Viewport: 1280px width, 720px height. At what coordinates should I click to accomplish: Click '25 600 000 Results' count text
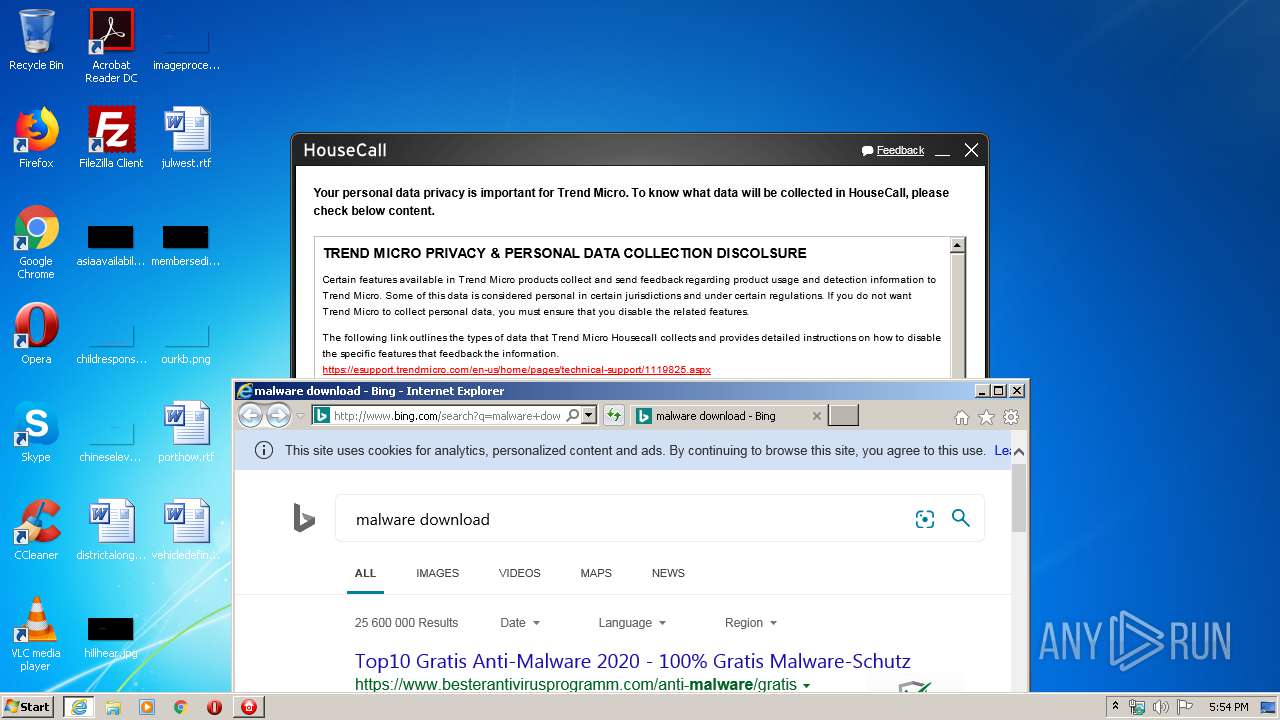[406, 622]
